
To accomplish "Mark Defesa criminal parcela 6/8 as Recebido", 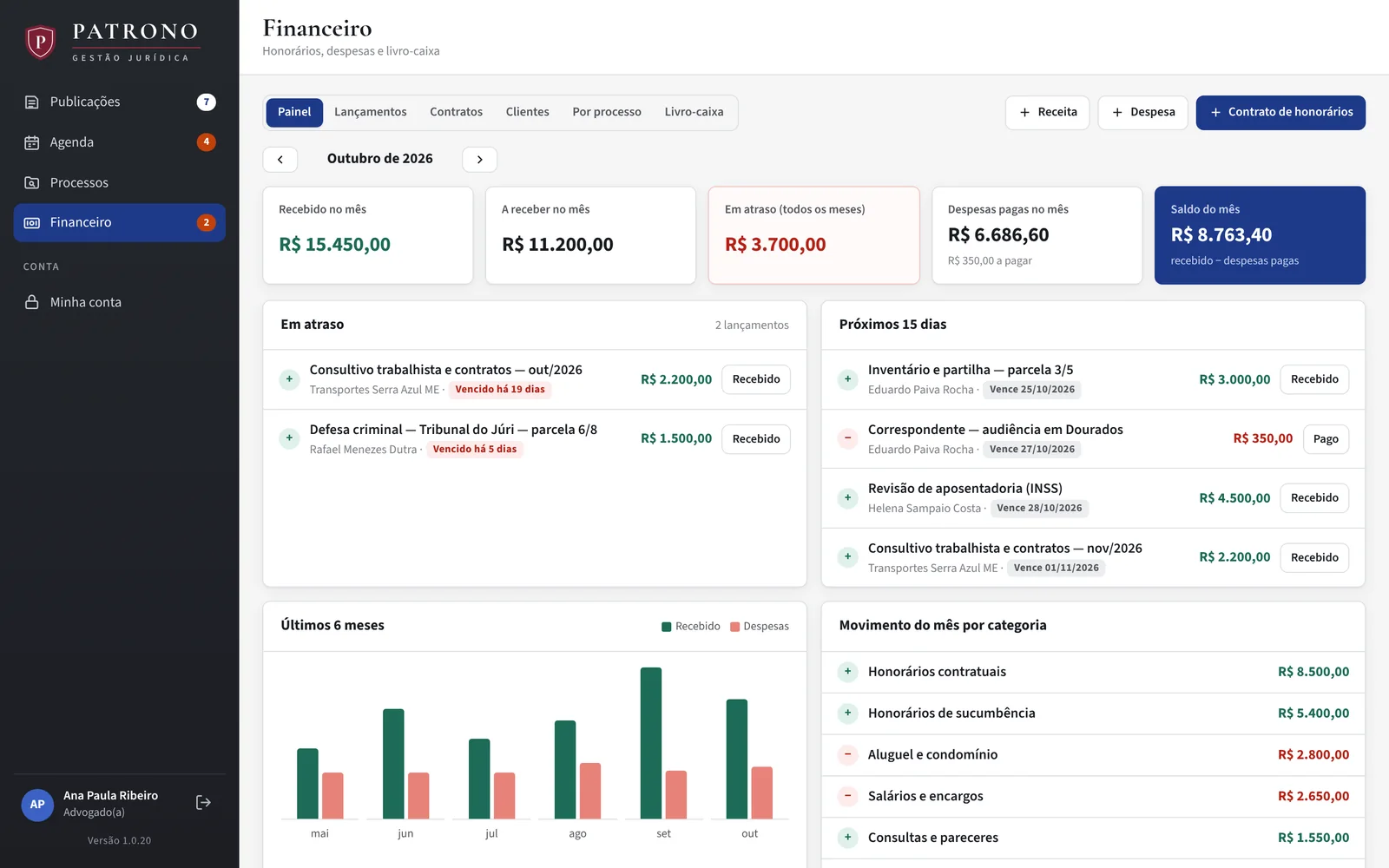I will pyautogui.click(x=756, y=439).
